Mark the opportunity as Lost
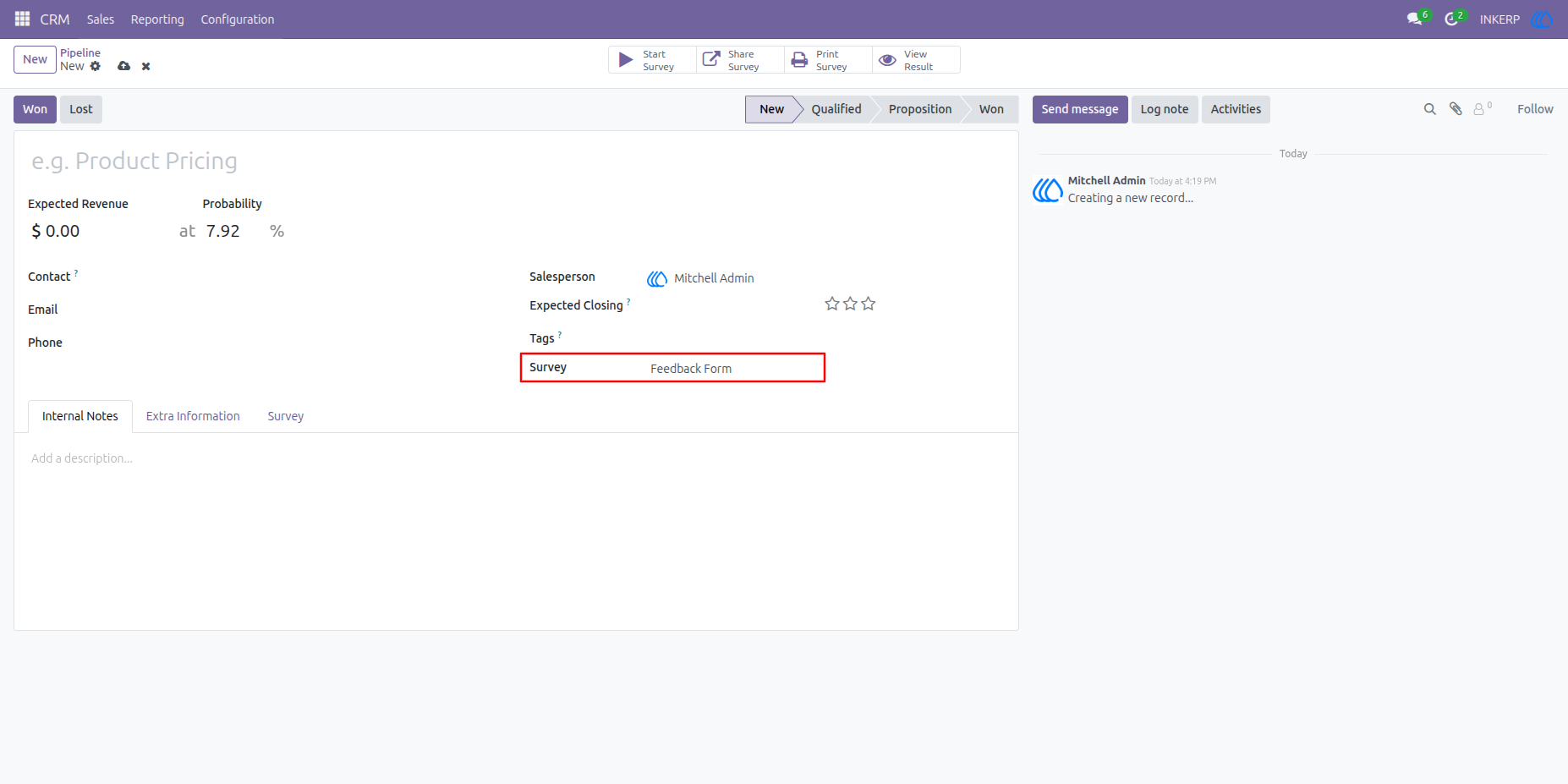 [x=81, y=109]
